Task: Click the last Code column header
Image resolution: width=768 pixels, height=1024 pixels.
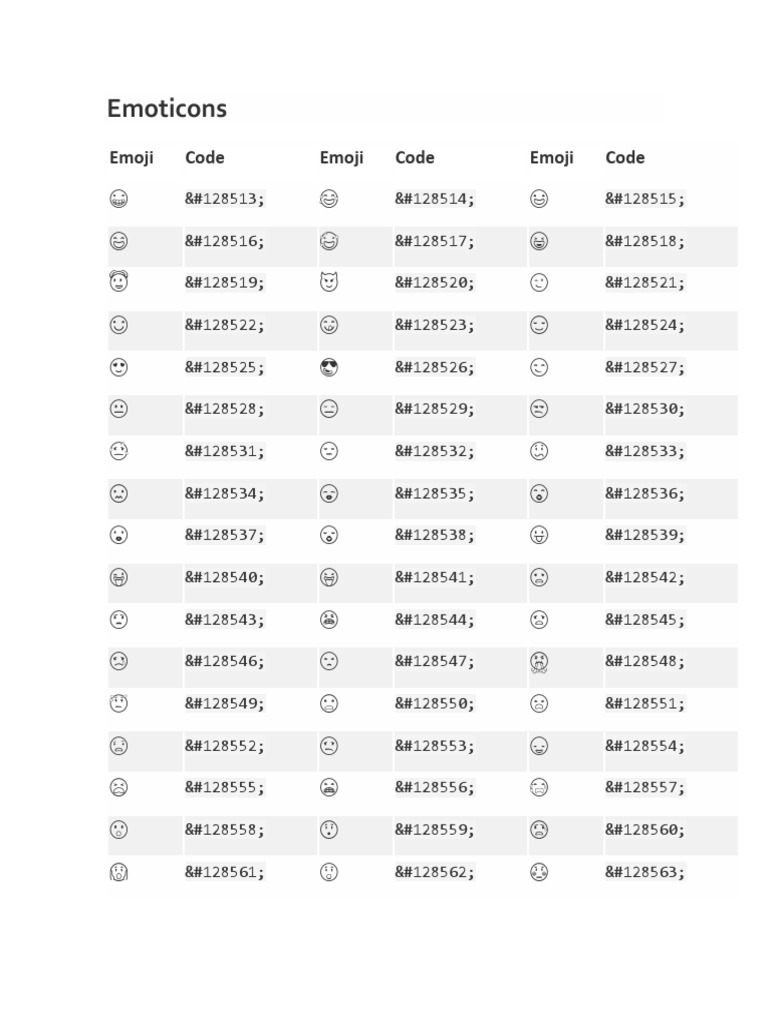Action: tap(625, 157)
